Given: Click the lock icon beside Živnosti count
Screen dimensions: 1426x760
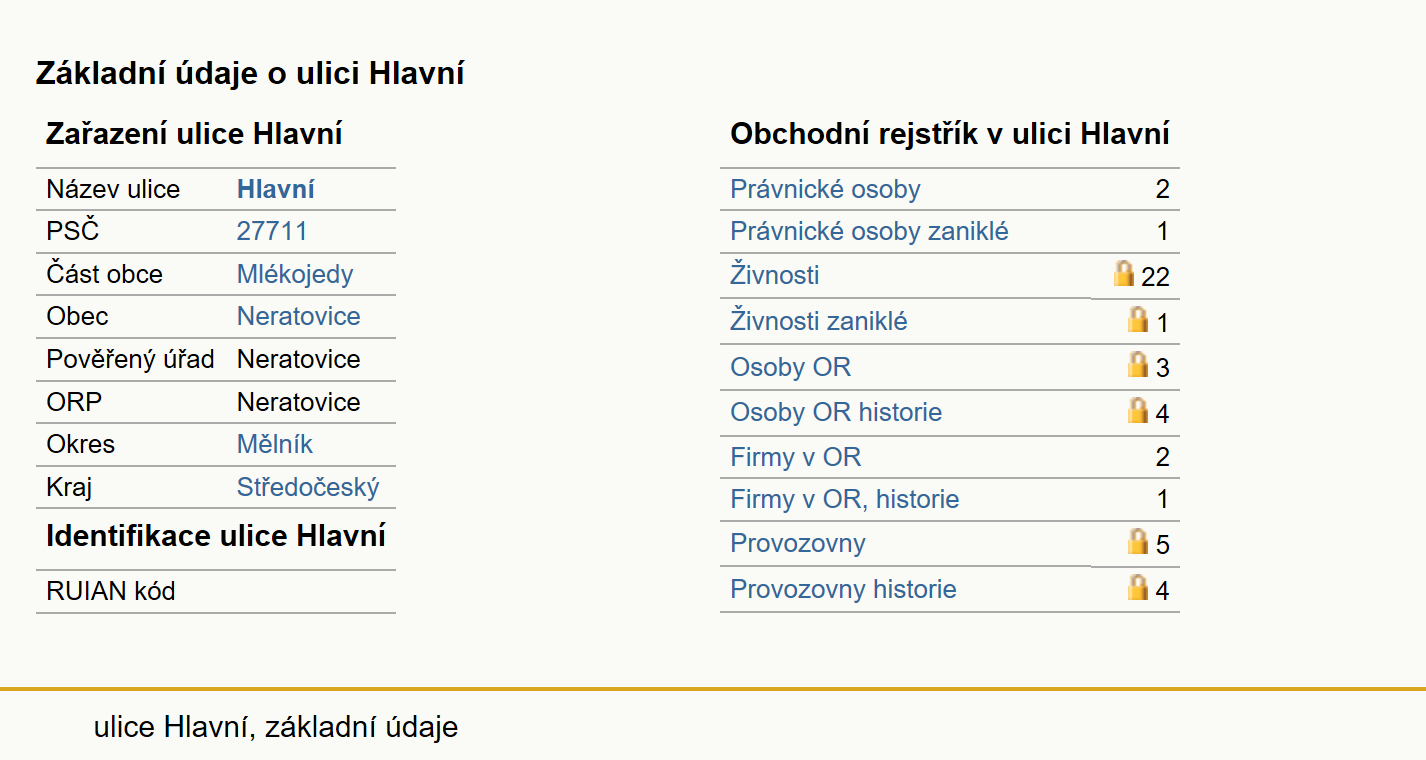Looking at the screenshot, I should point(1124,273).
